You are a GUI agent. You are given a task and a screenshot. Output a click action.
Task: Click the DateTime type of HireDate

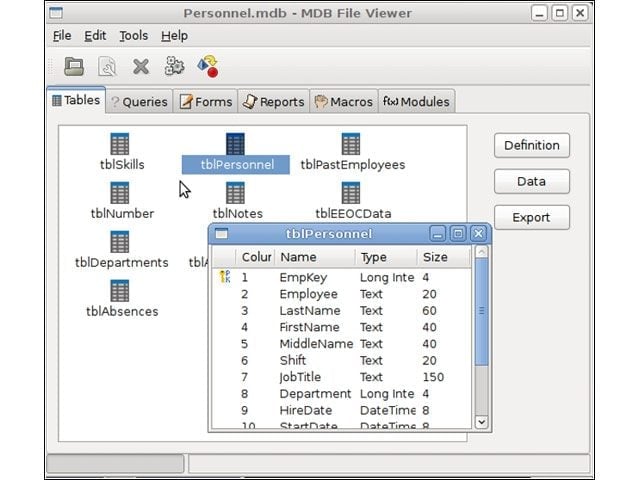click(x=387, y=411)
